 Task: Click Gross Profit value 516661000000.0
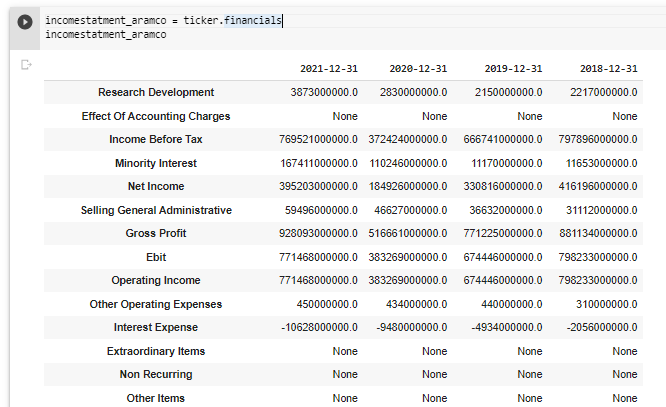[408, 233]
